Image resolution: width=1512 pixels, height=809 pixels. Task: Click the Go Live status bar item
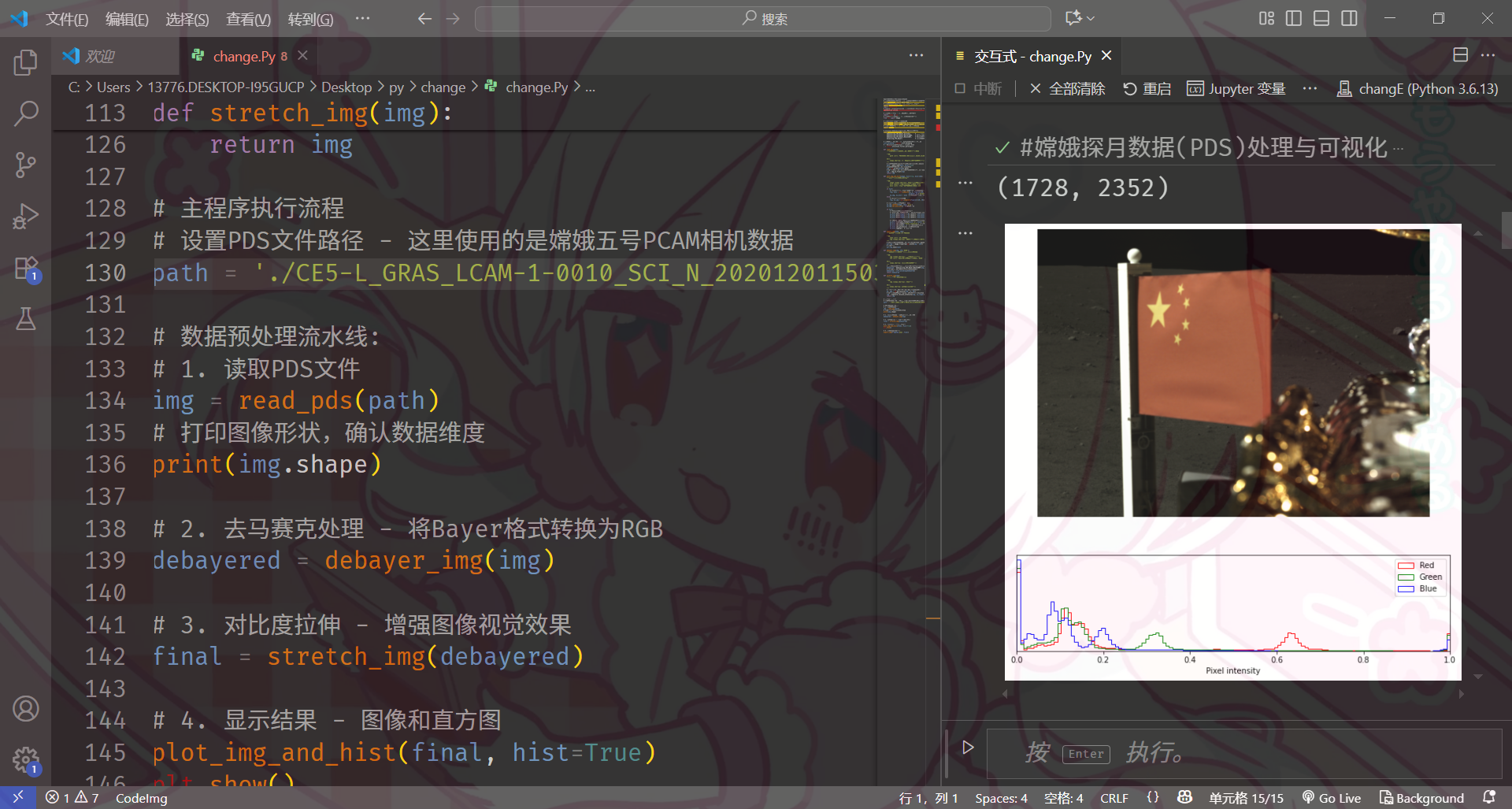point(1332,798)
